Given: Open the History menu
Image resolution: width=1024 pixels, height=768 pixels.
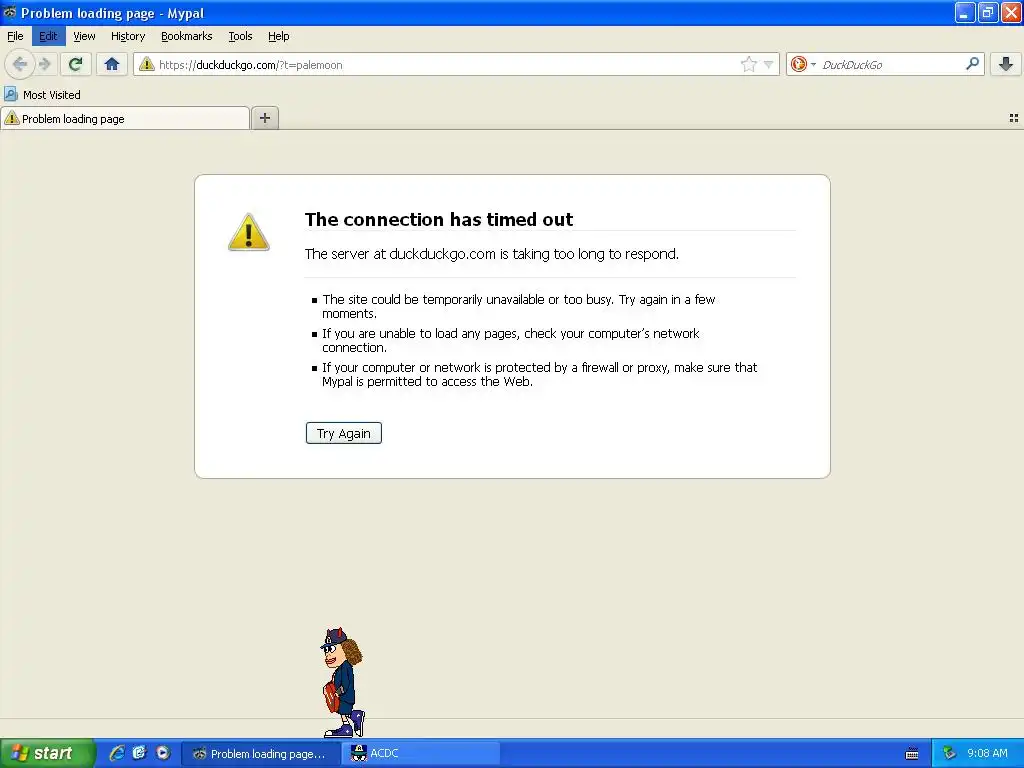Looking at the screenshot, I should tap(128, 36).
